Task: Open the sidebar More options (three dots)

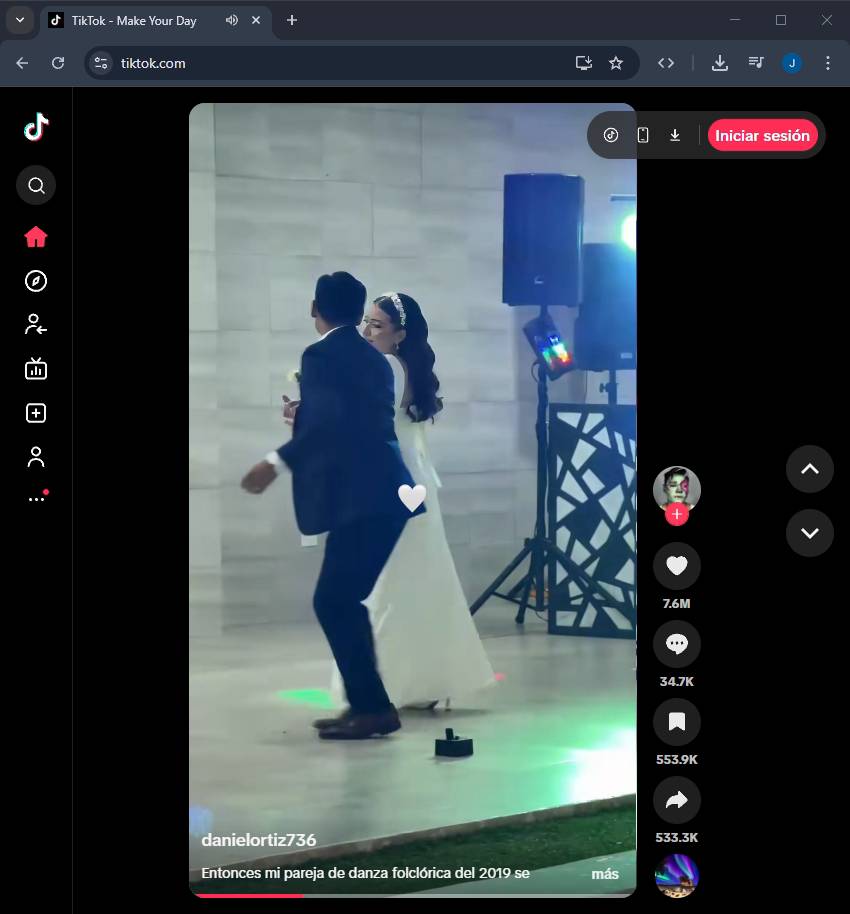Action: coord(36,498)
